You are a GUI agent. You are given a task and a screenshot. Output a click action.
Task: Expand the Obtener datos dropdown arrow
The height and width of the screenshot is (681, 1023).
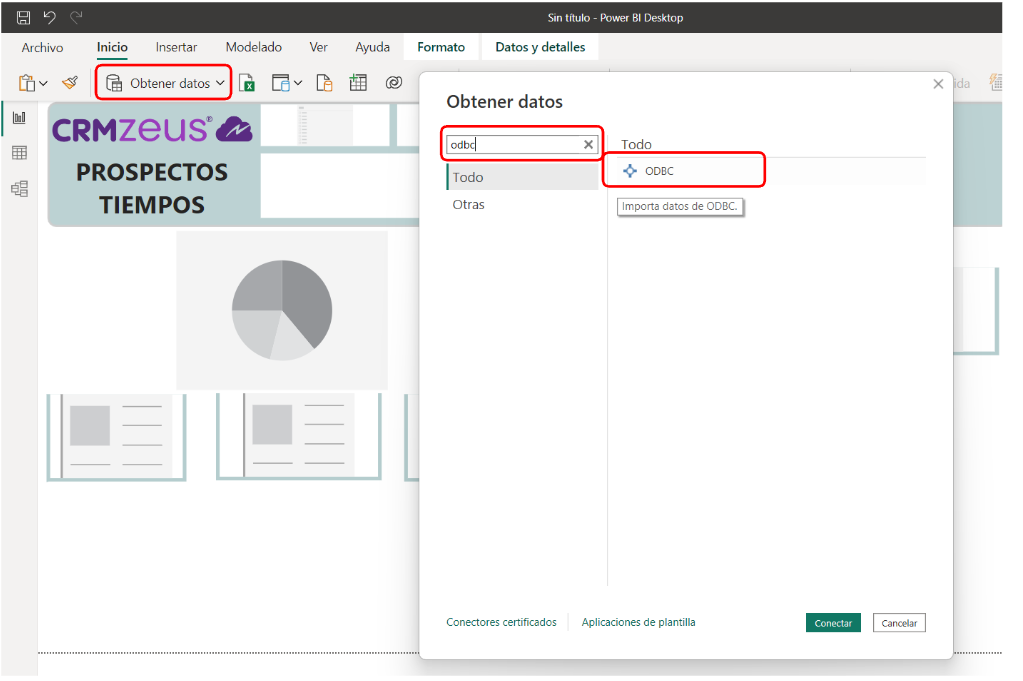pyautogui.click(x=220, y=83)
